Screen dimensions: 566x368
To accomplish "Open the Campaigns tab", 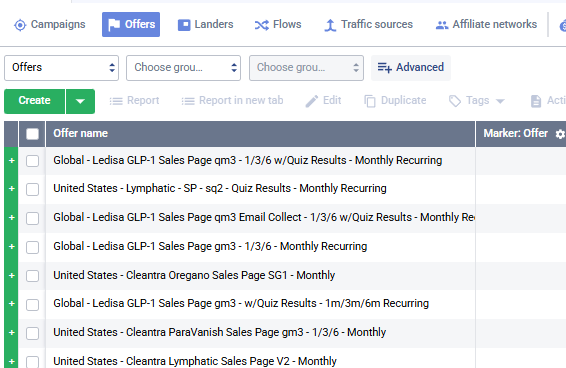I will (x=49, y=25).
